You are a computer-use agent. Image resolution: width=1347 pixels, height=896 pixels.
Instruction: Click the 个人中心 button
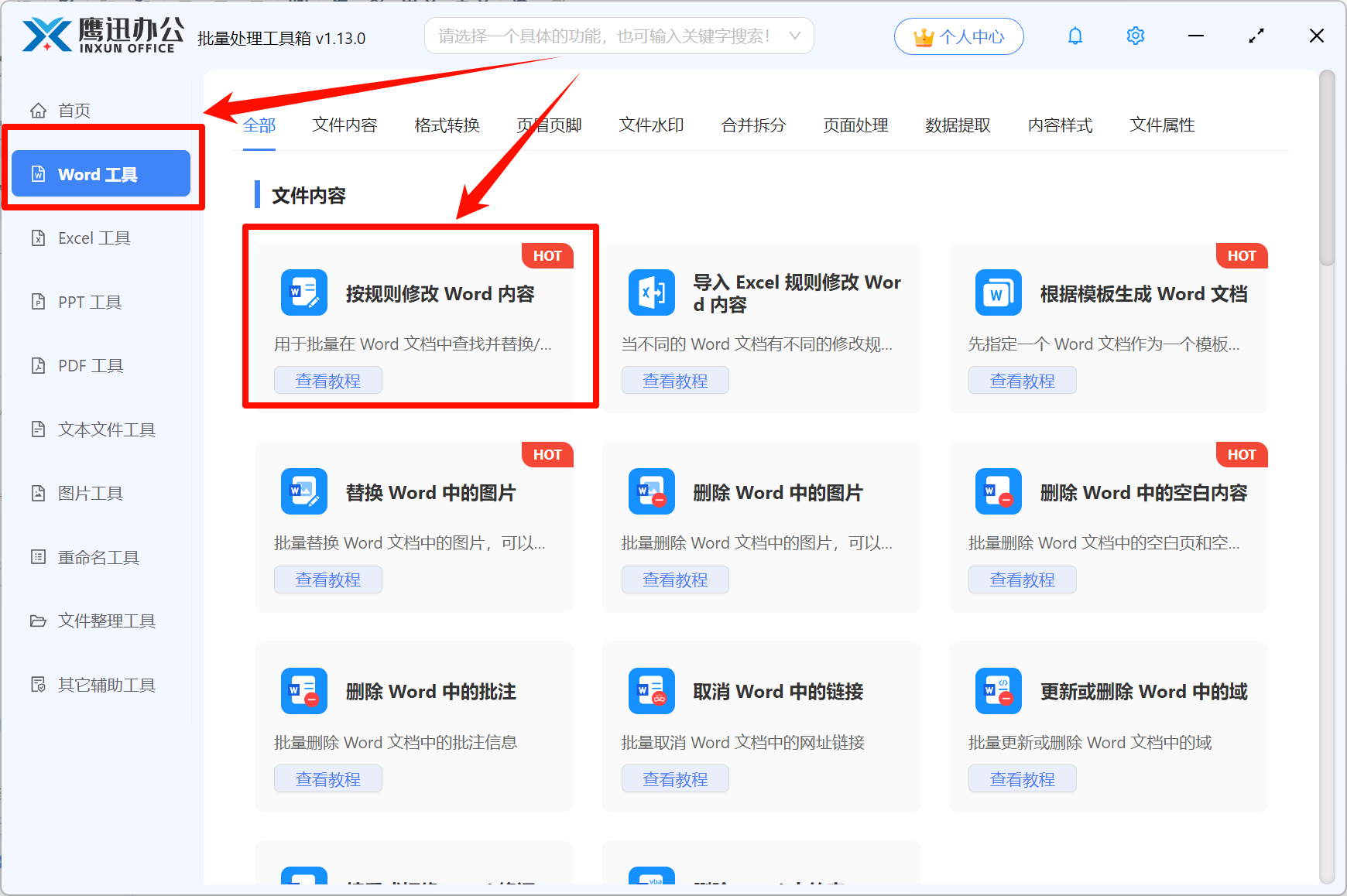(958, 36)
